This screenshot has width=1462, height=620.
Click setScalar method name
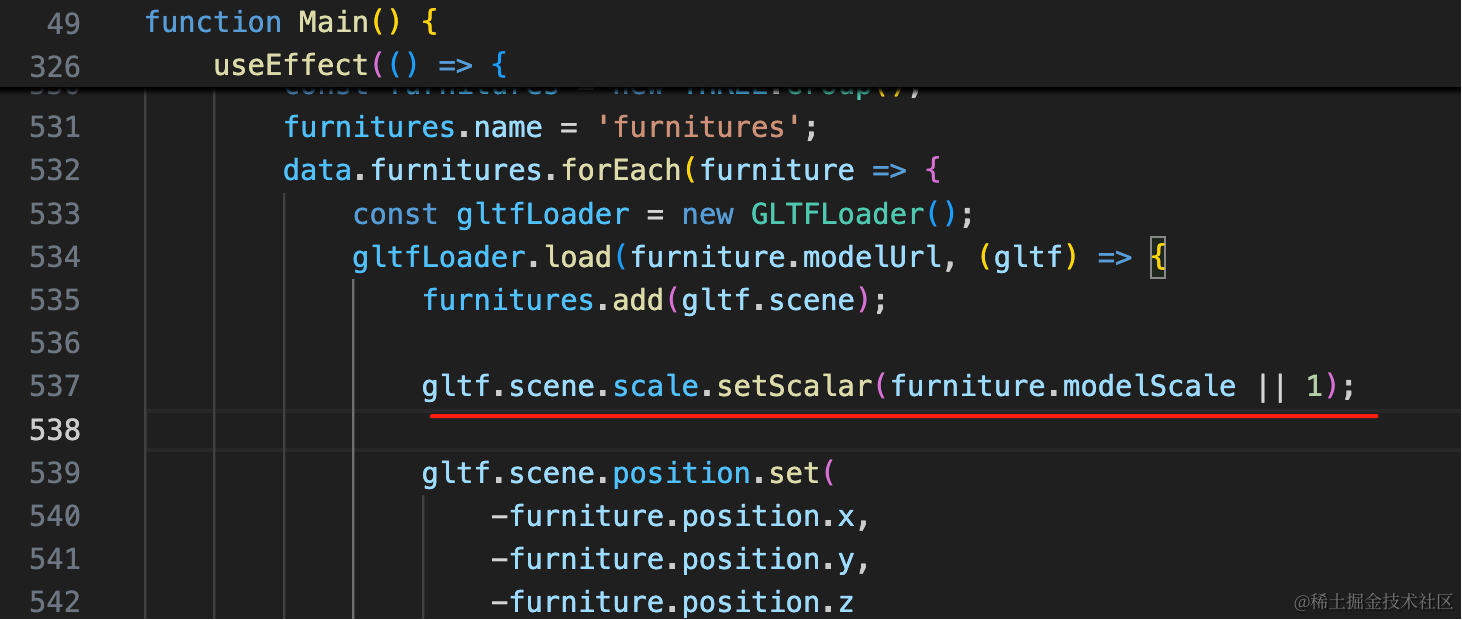[794, 386]
